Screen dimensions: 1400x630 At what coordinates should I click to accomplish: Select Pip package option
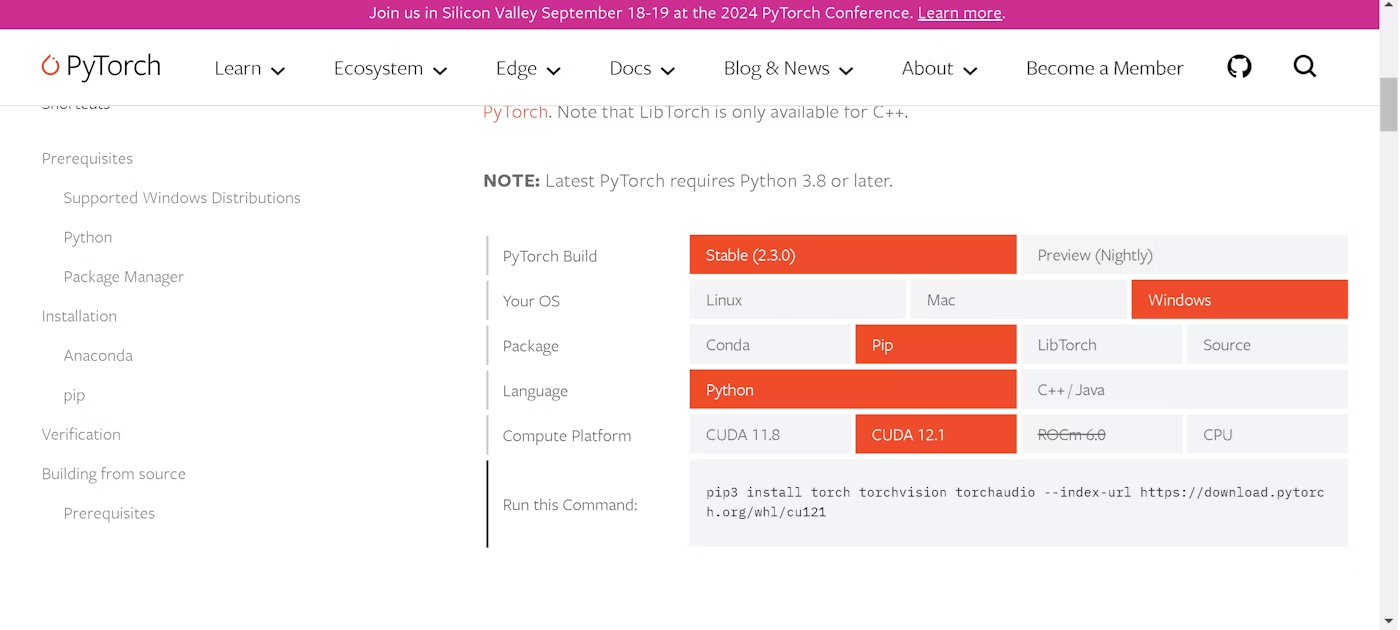click(x=936, y=345)
